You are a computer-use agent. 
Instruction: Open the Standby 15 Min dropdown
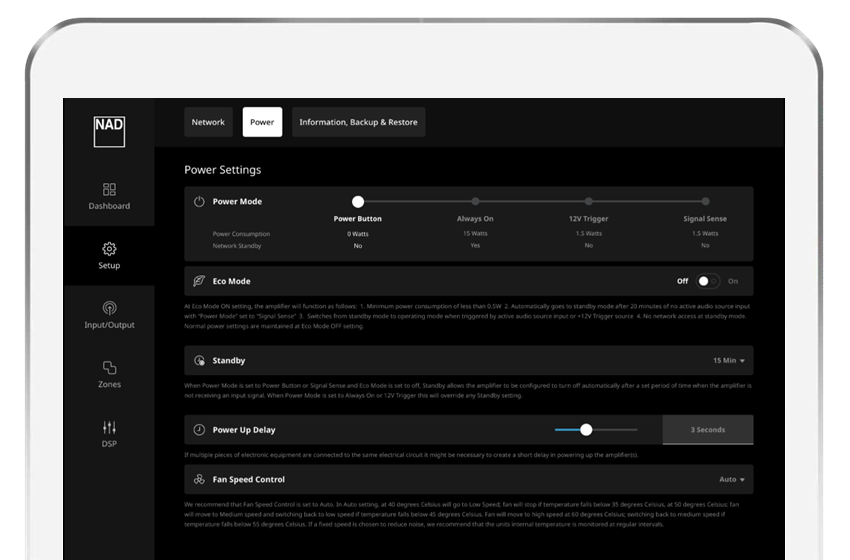[728, 360]
